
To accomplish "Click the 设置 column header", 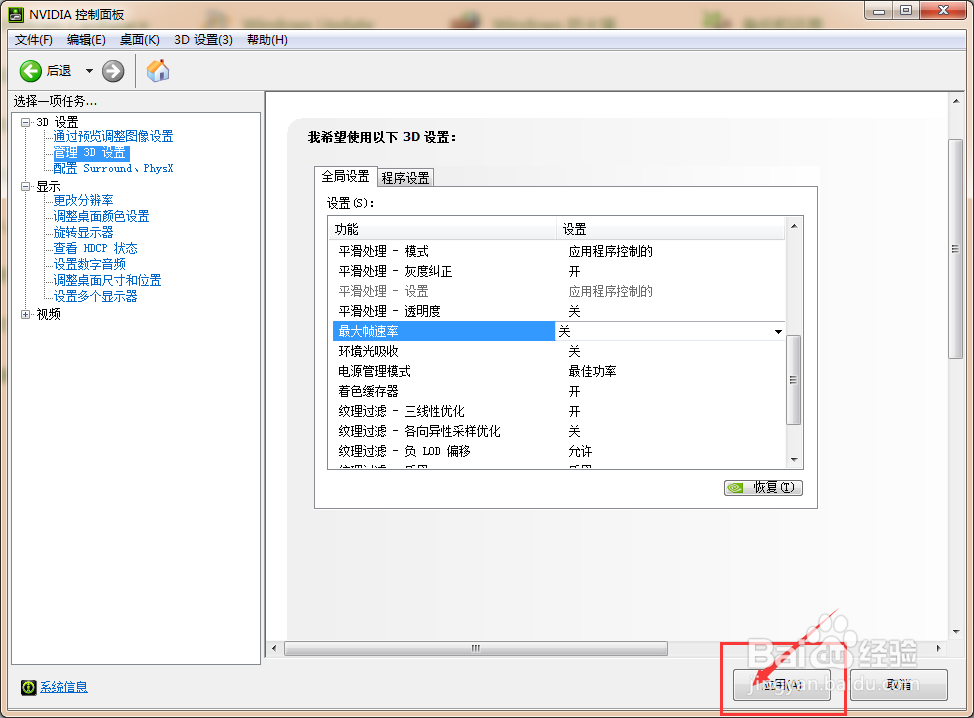I will click(671, 229).
